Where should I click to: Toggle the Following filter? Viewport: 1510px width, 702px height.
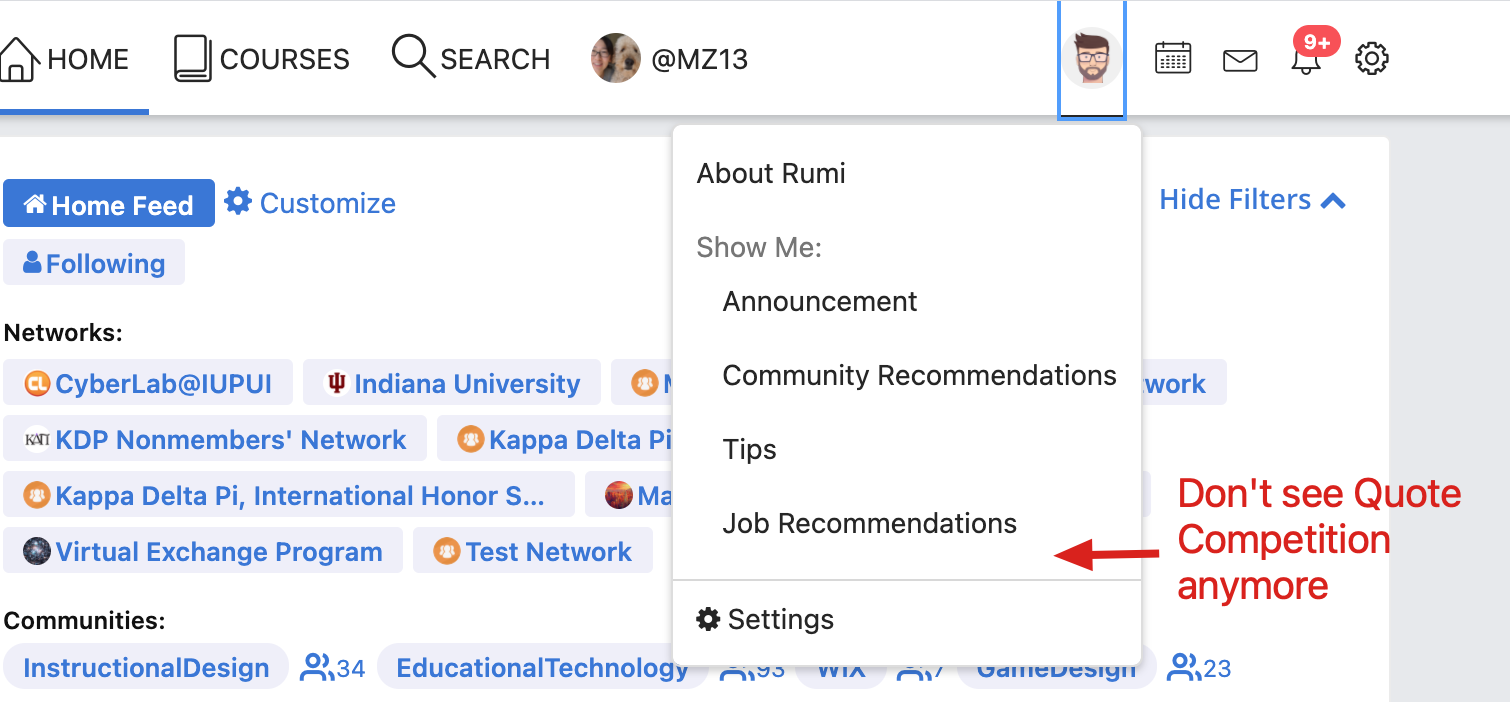(94, 263)
